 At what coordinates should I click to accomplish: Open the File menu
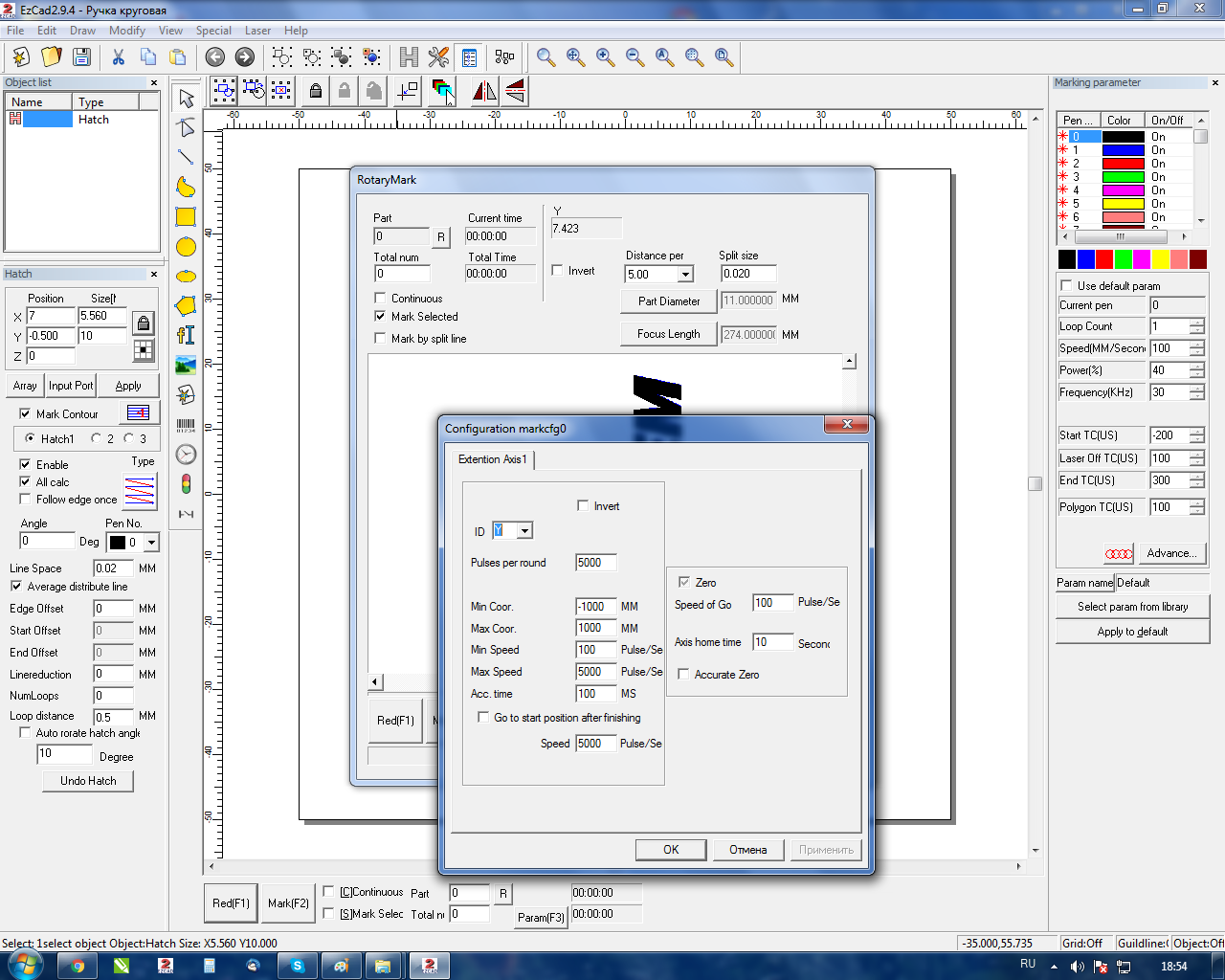(16, 31)
